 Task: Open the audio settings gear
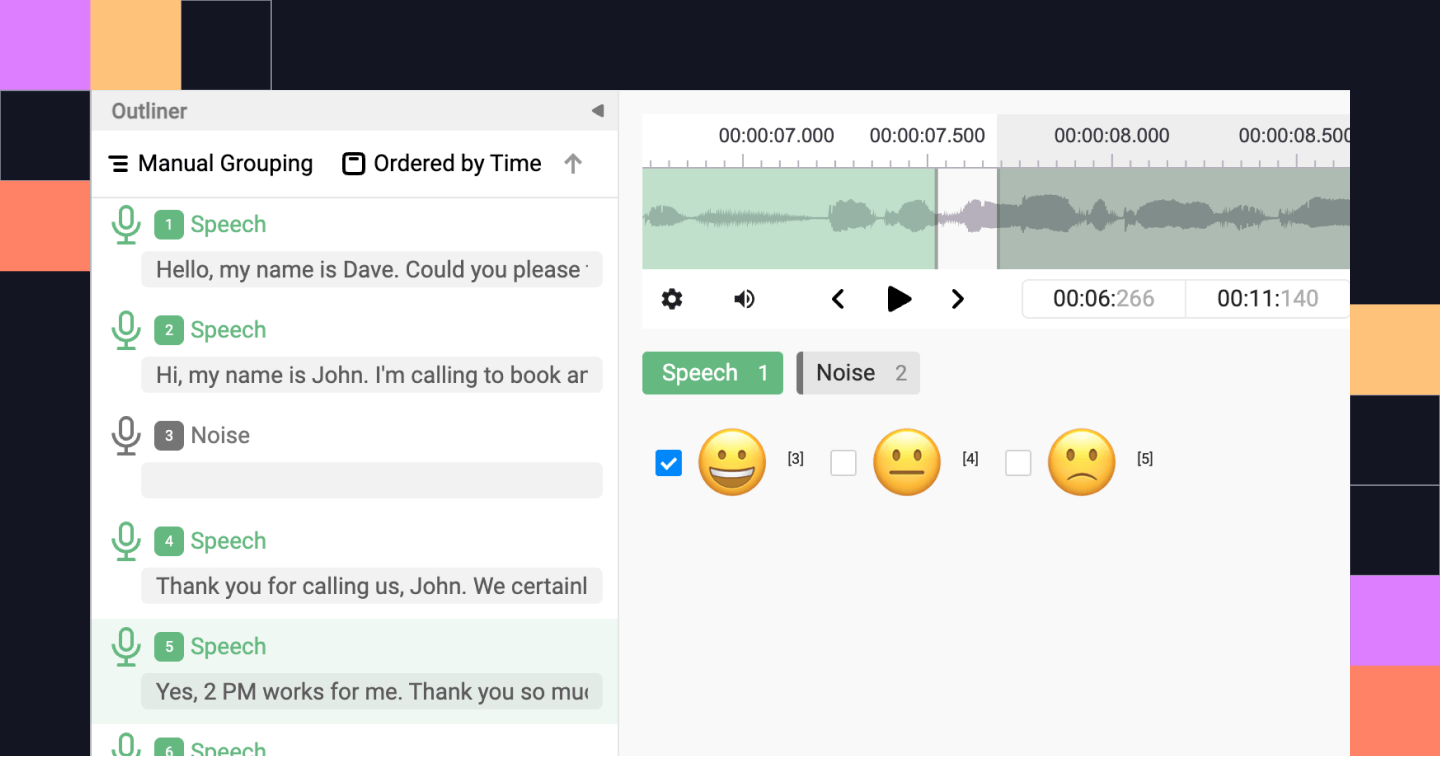click(x=671, y=298)
